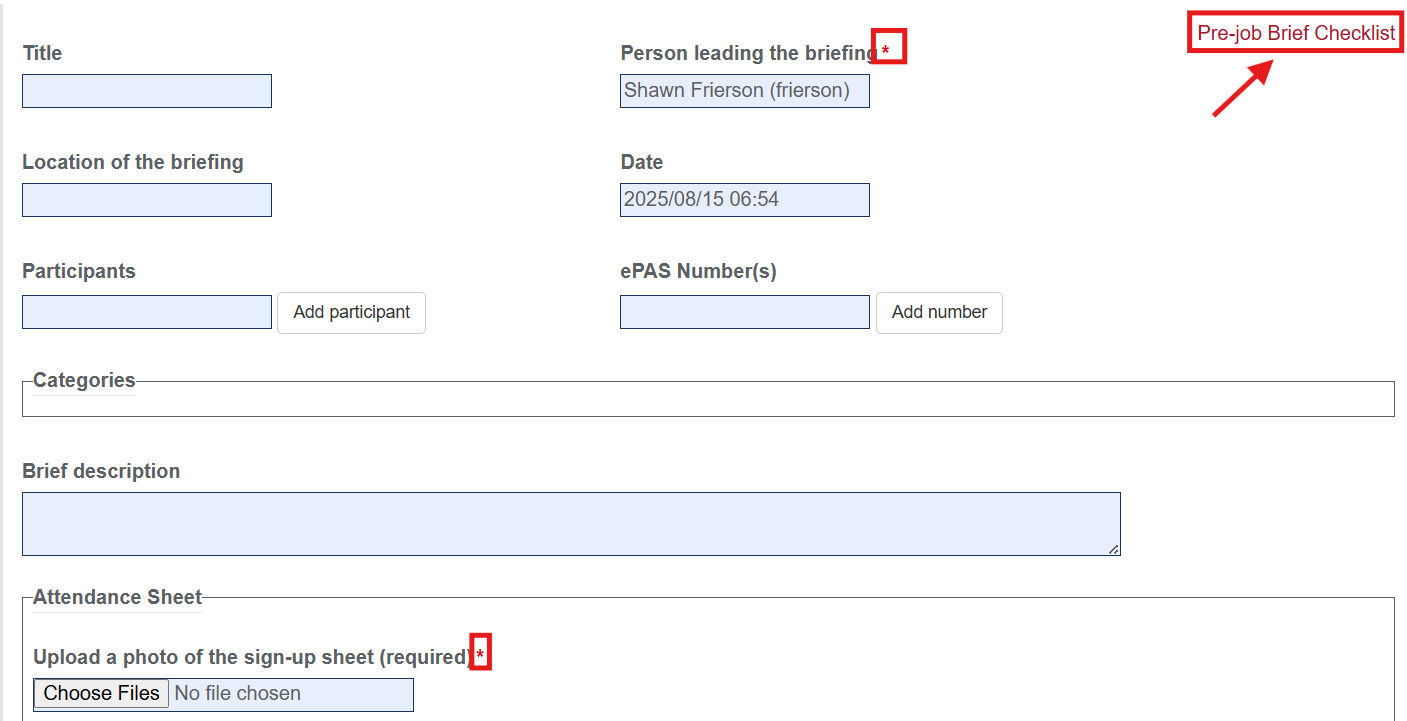Click the red asterisk after sign-up sheet label
The width and height of the screenshot is (1407, 721).
click(480, 655)
